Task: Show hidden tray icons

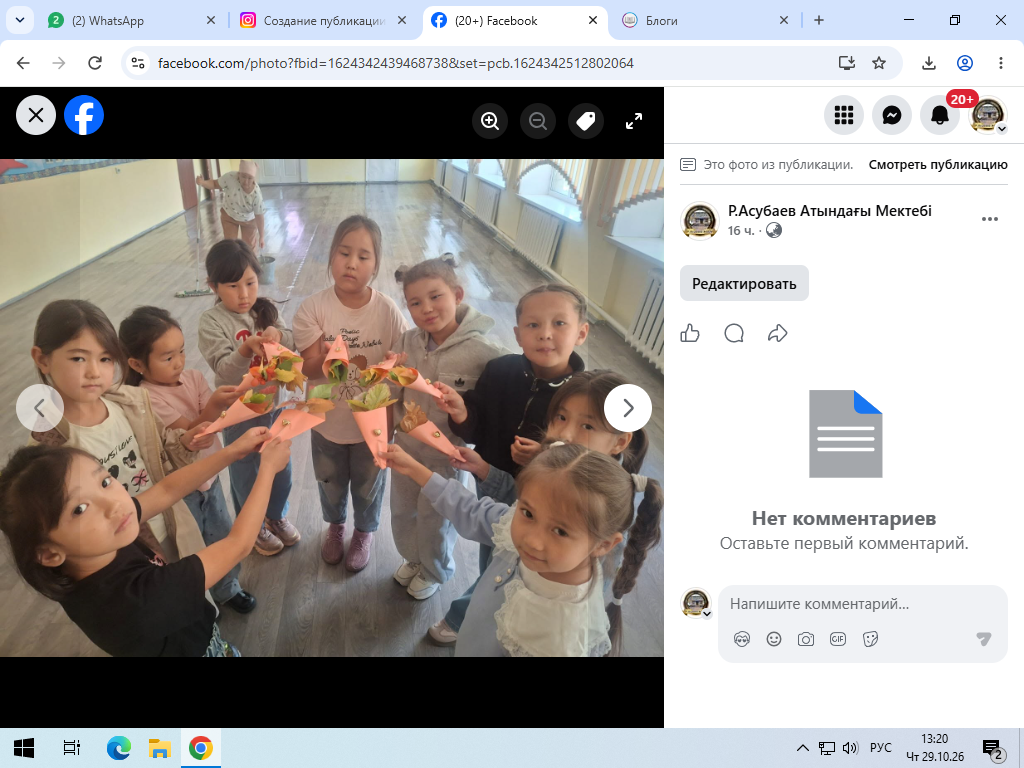Action: 803,748
